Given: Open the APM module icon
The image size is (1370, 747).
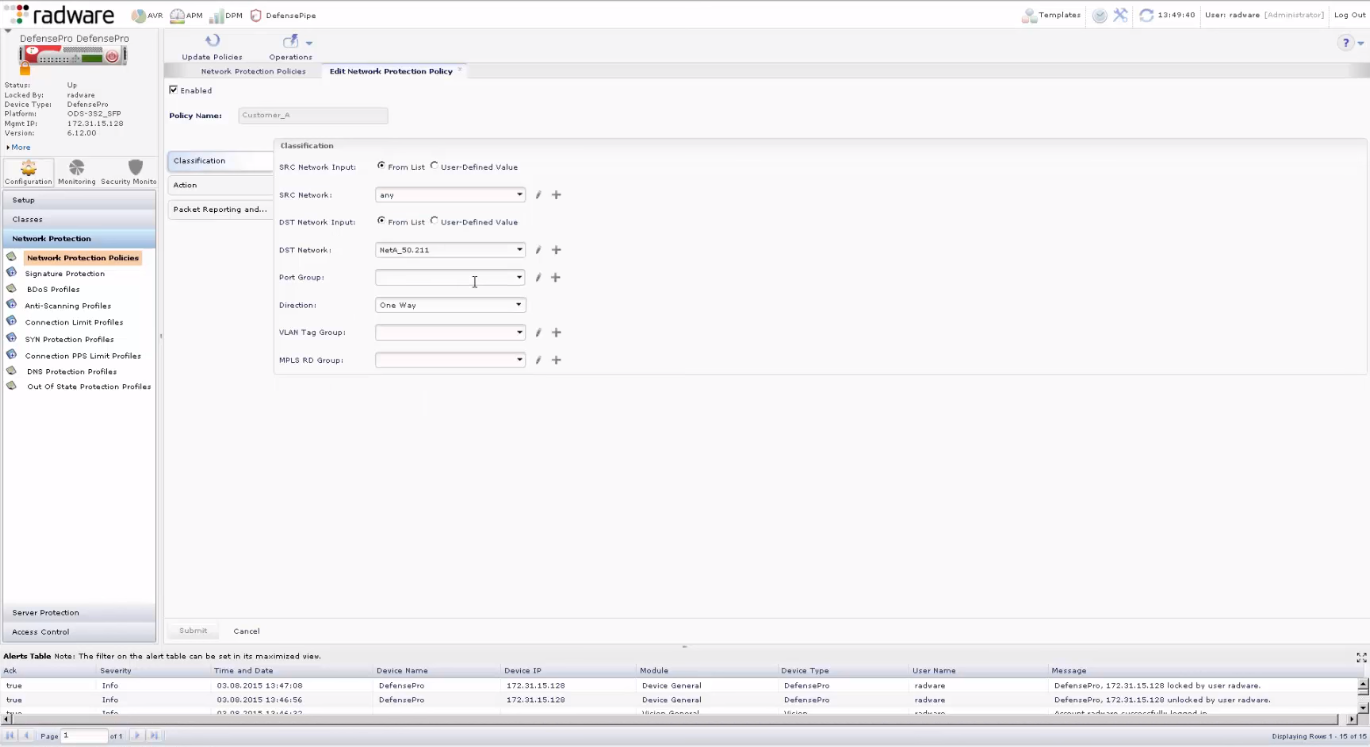Looking at the screenshot, I should 177,15.
